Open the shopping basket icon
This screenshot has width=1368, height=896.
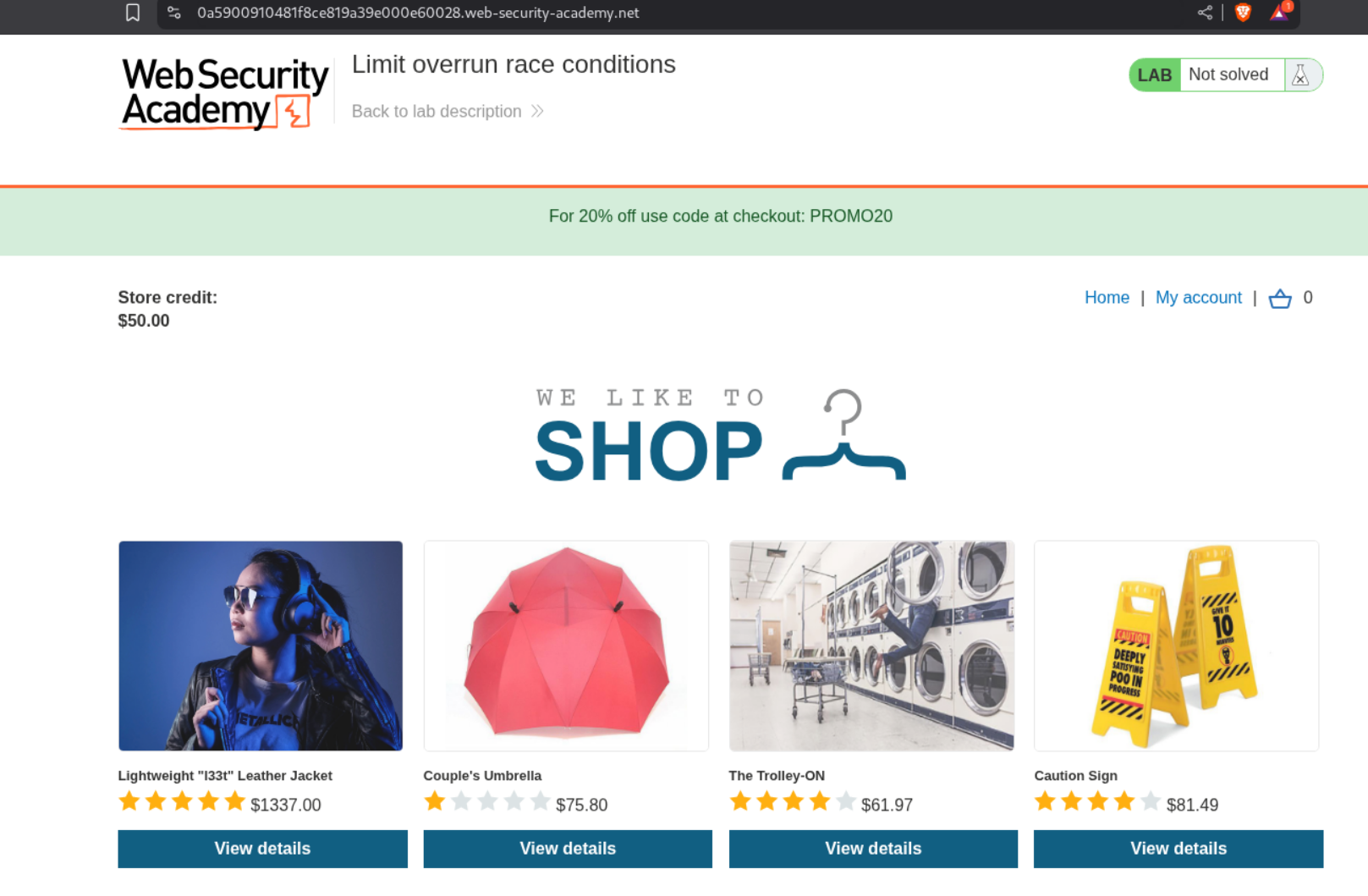(x=1280, y=299)
